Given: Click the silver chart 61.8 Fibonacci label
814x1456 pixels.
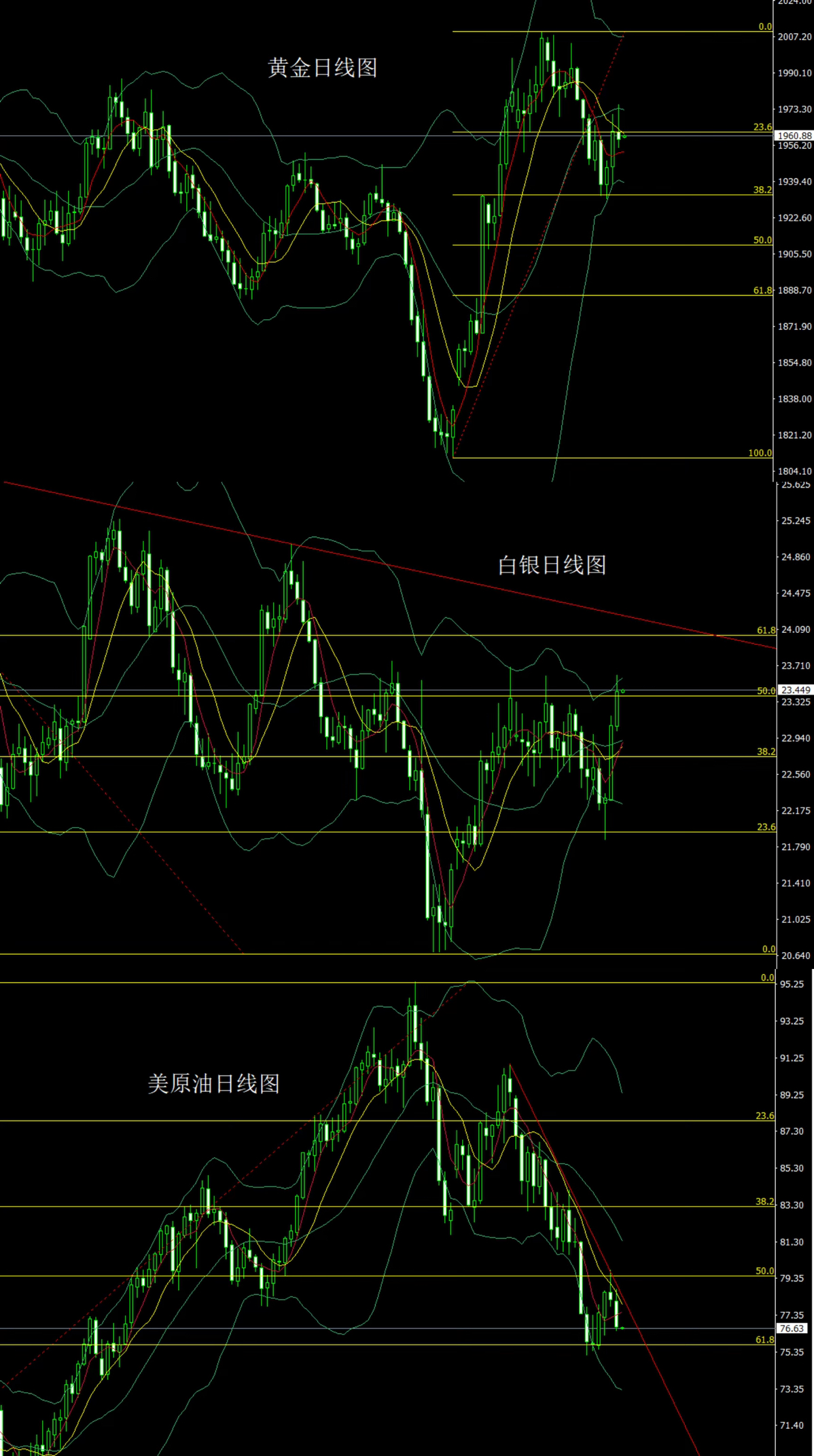Looking at the screenshot, I should coord(766,630).
